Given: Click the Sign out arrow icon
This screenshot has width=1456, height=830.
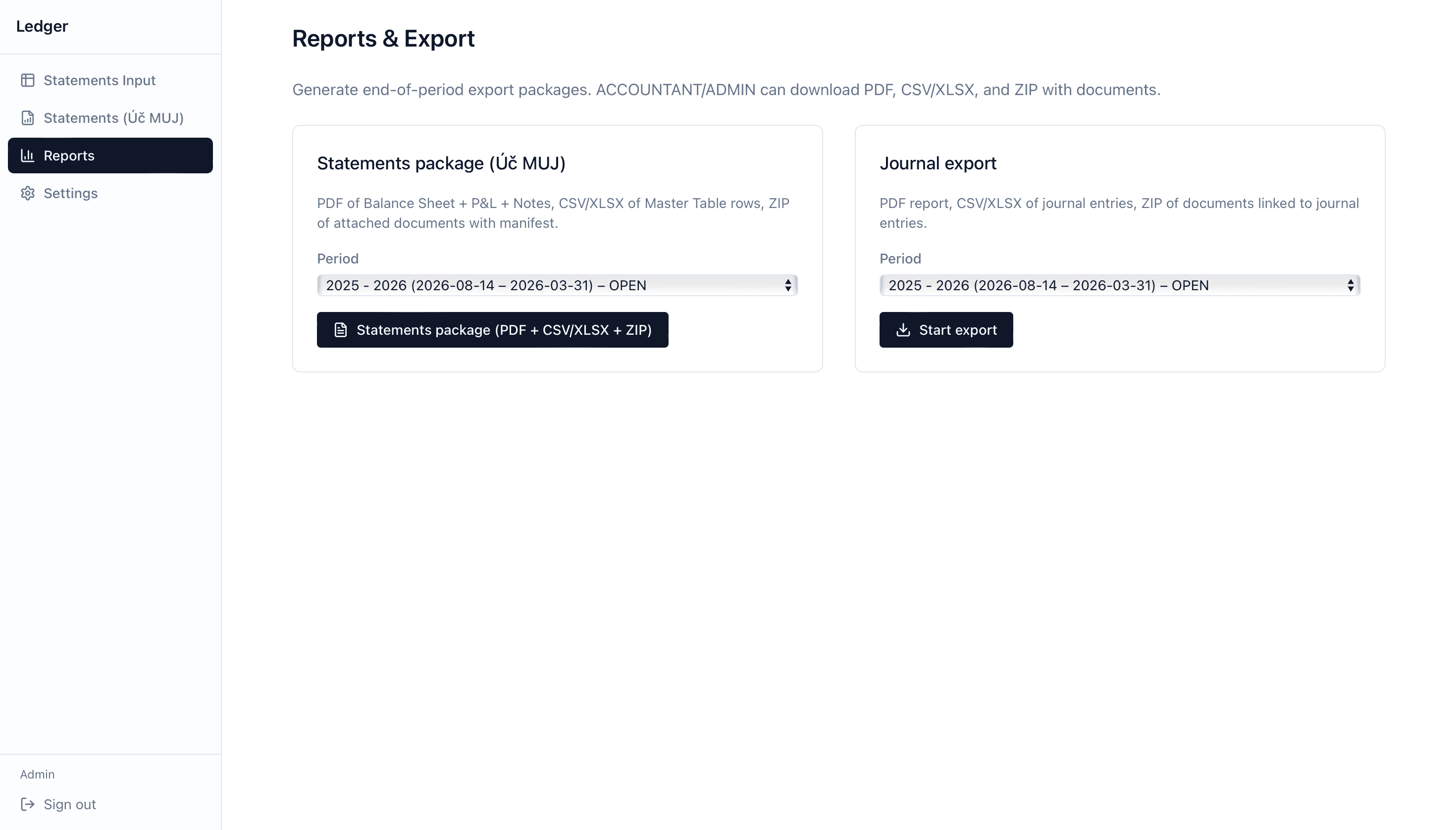Looking at the screenshot, I should tap(27, 804).
